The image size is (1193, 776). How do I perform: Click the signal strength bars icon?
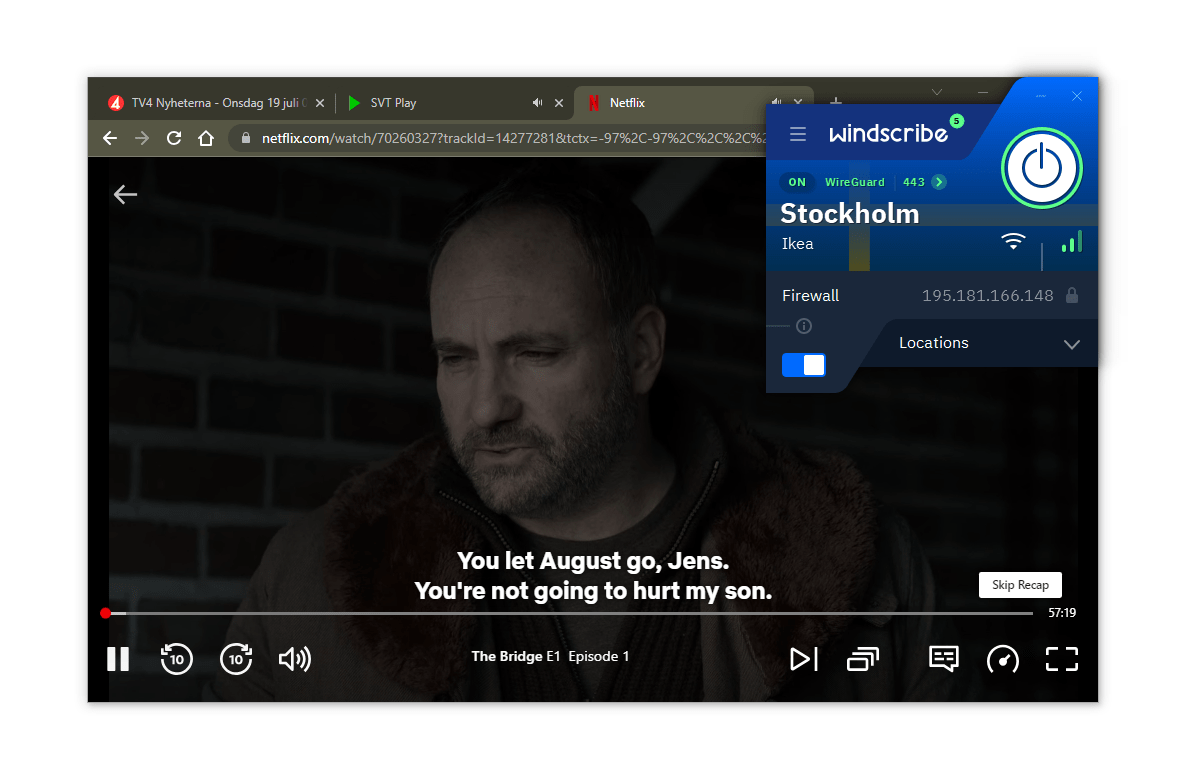pyautogui.click(x=1072, y=242)
